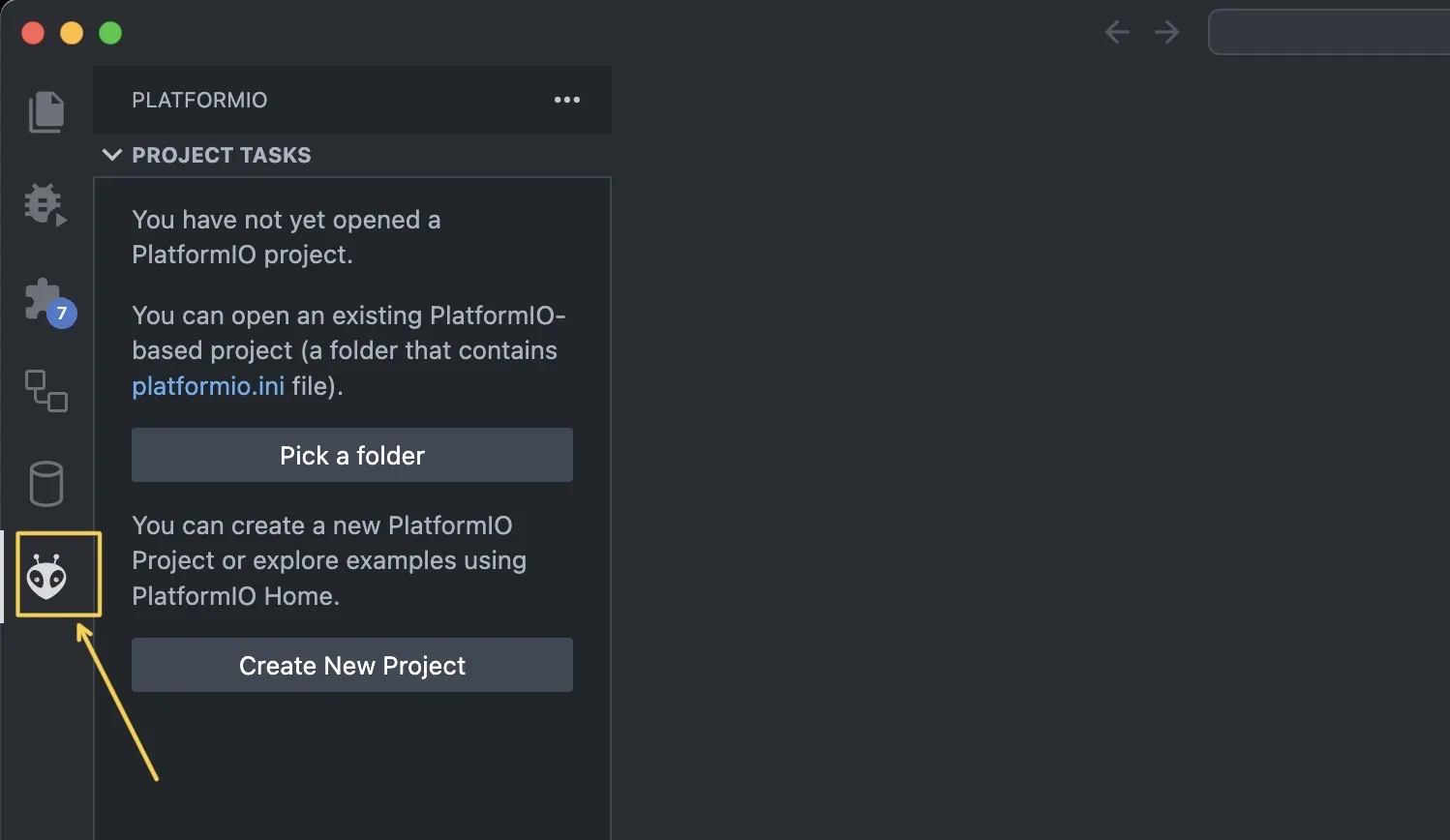Screen dimensions: 1450x840
Task: Close the window with red button
Action: (x=33, y=33)
